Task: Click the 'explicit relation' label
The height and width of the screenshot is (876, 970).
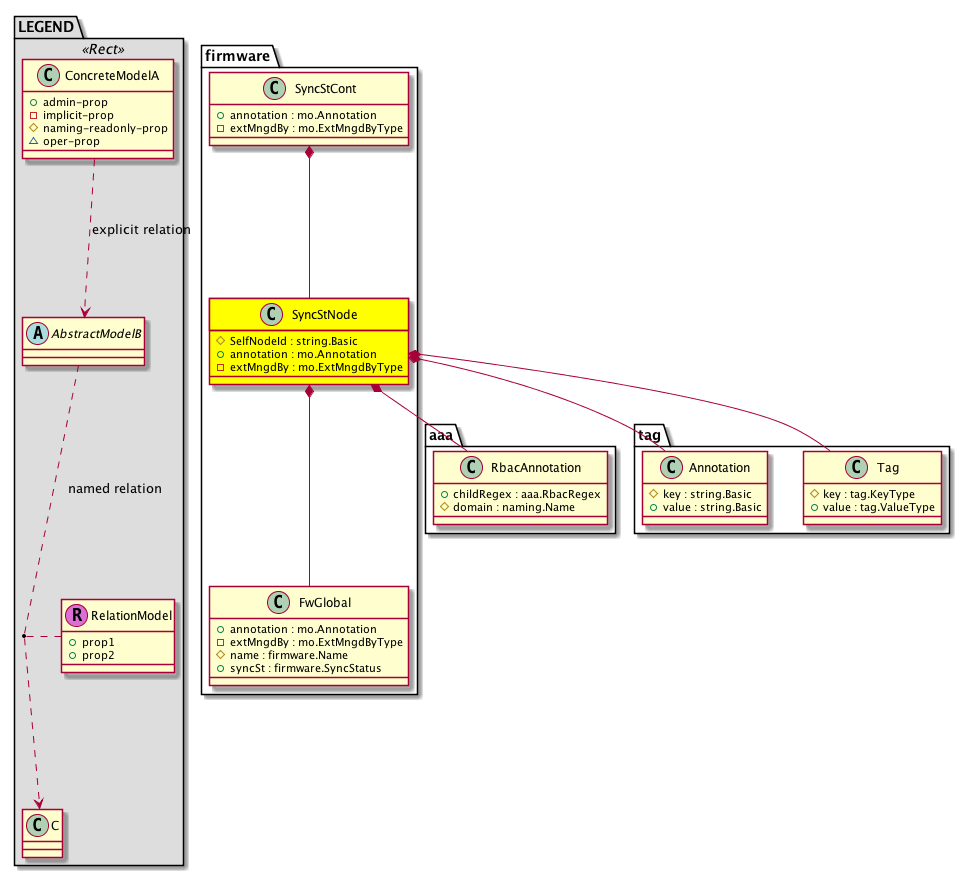Action: [x=140, y=230]
